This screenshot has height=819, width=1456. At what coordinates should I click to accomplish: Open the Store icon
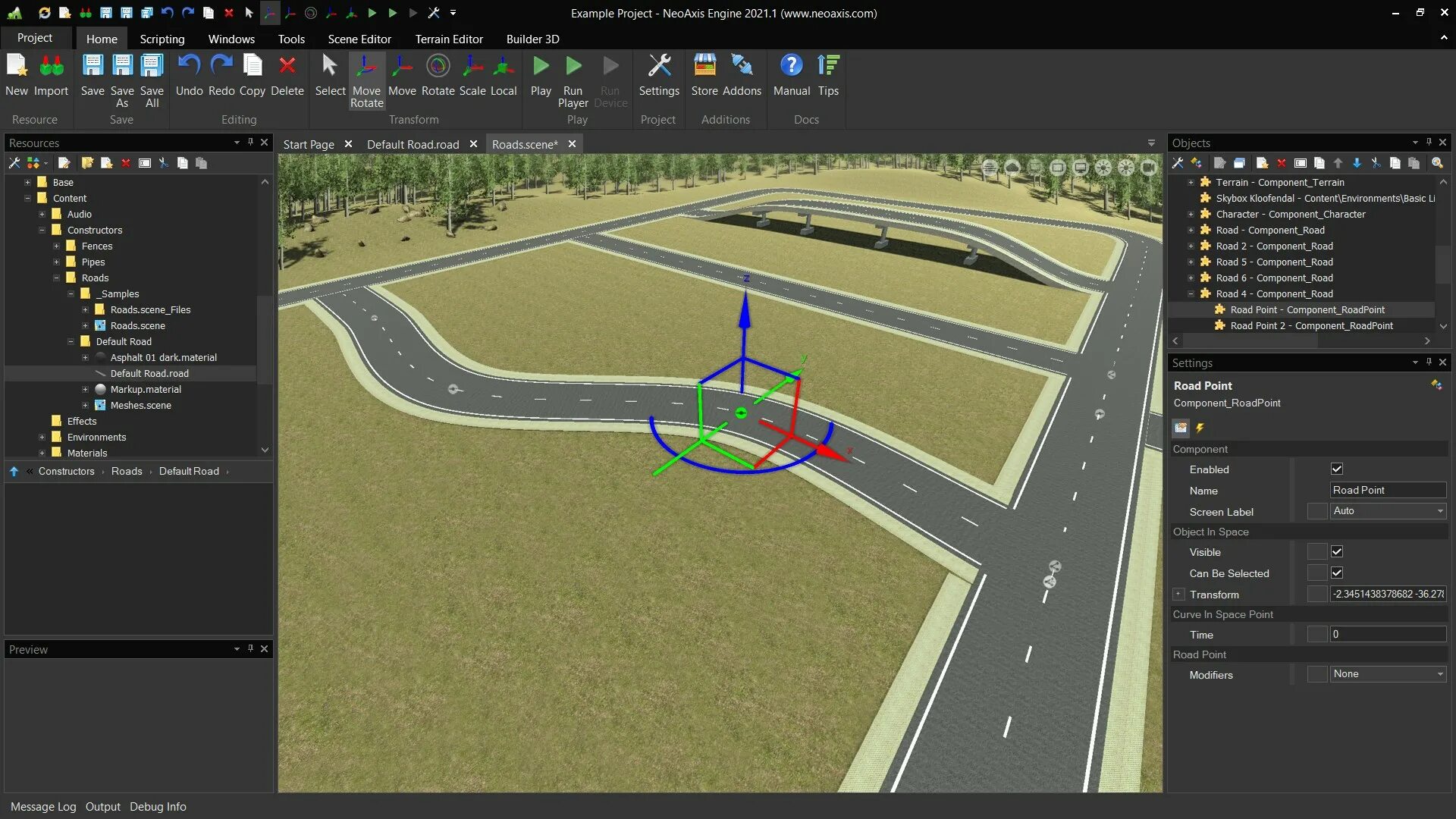point(704,67)
